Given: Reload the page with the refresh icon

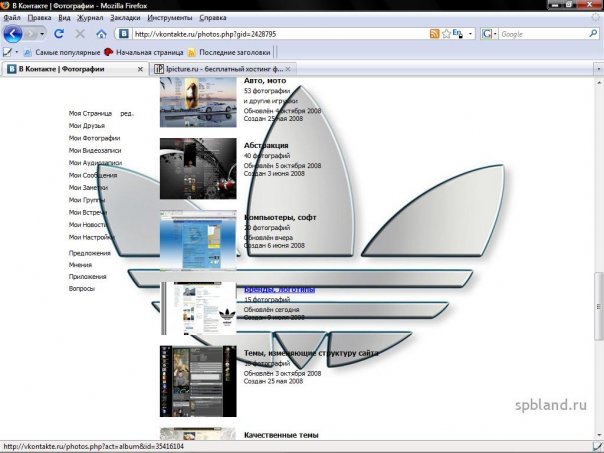Looking at the screenshot, I should (x=59, y=34).
